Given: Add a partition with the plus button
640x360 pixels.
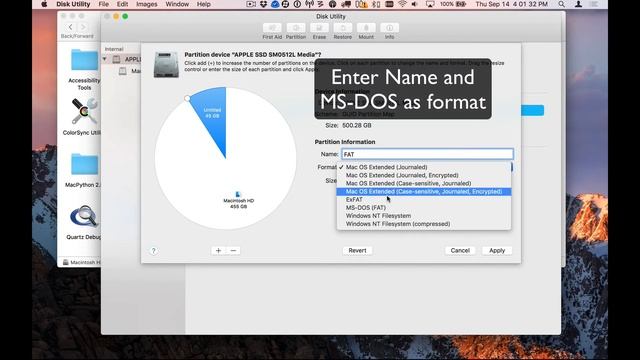Looking at the screenshot, I should [x=218, y=251].
